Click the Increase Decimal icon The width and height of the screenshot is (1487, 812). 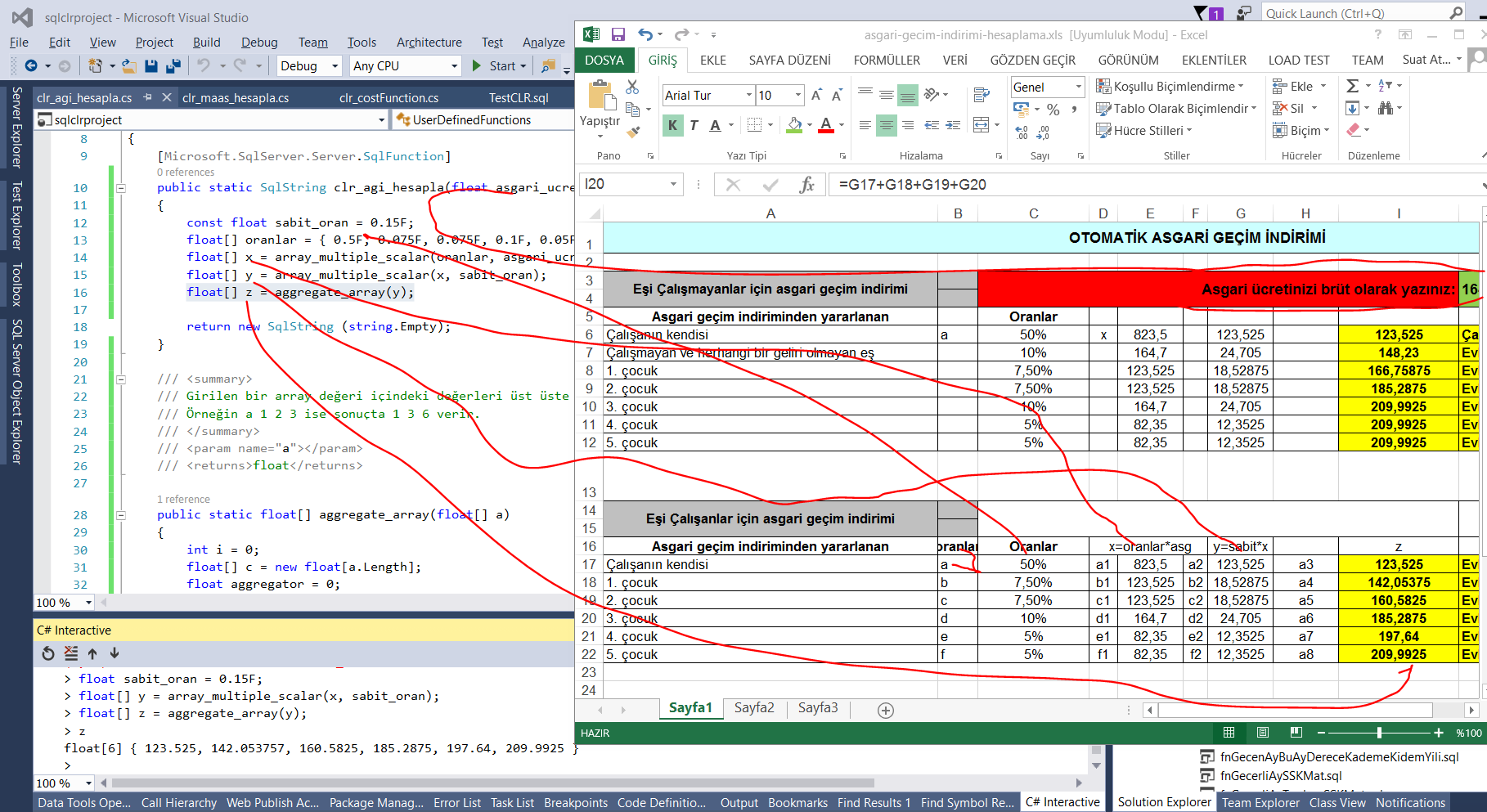coord(1022,132)
